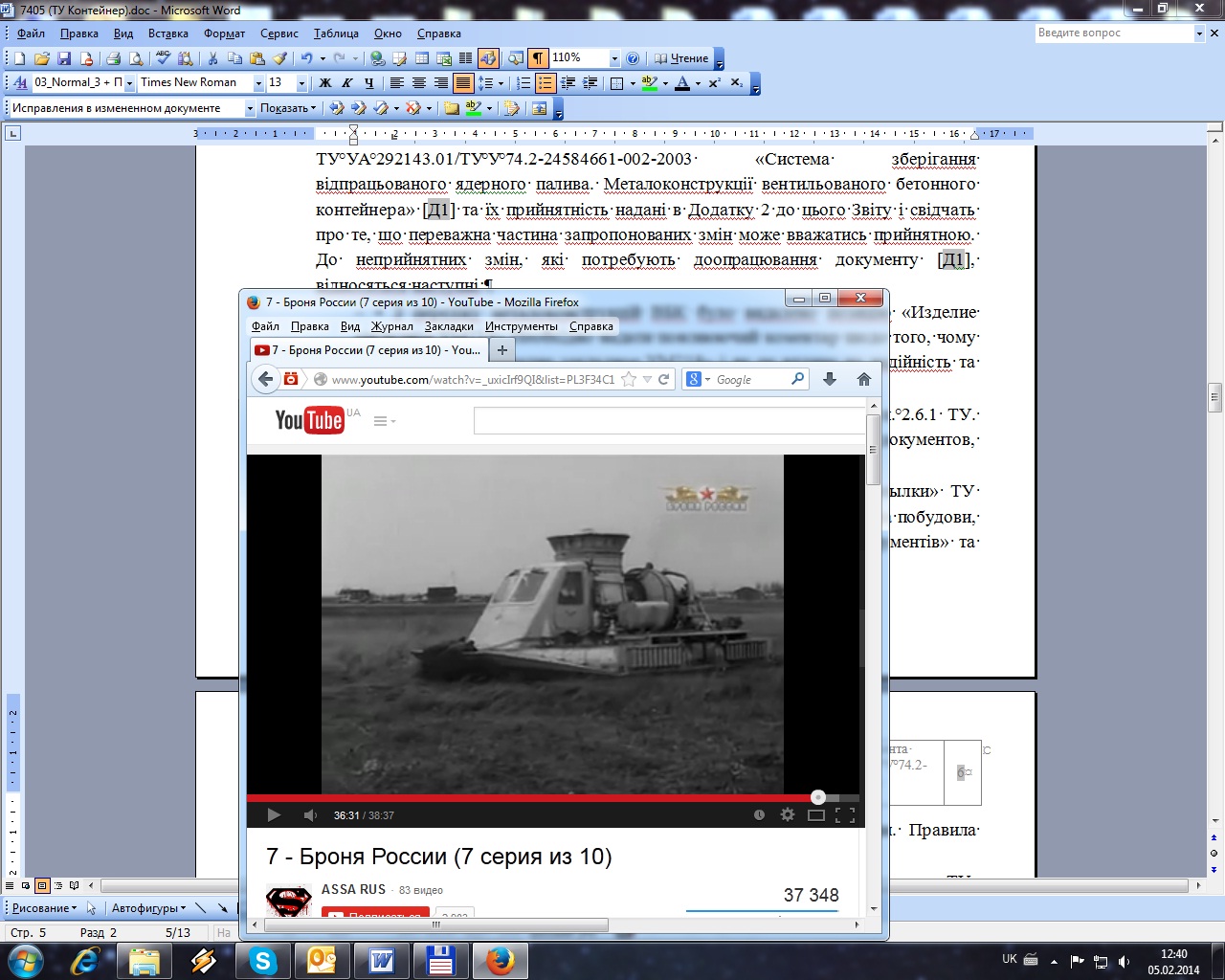Open YouTube player settings gear

tap(788, 815)
